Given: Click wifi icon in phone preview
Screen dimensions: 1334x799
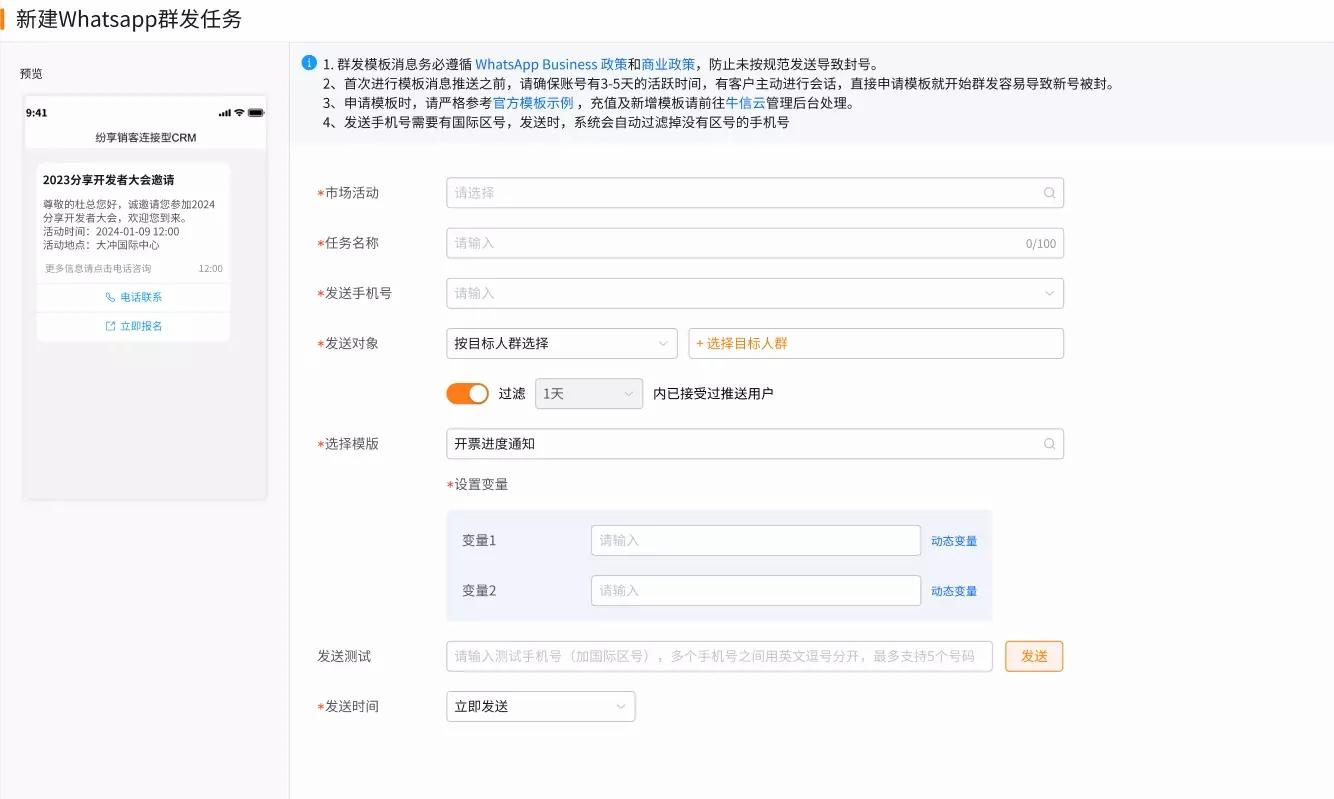Looking at the screenshot, I should [239, 113].
